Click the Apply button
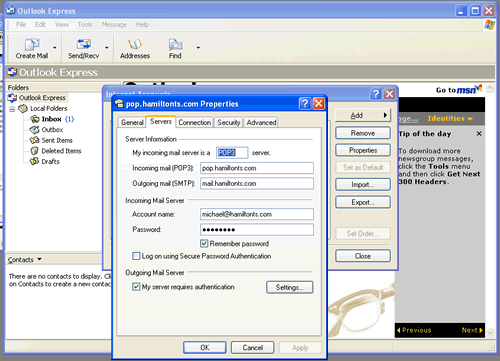This screenshot has width=500, height=361. tap(300, 348)
